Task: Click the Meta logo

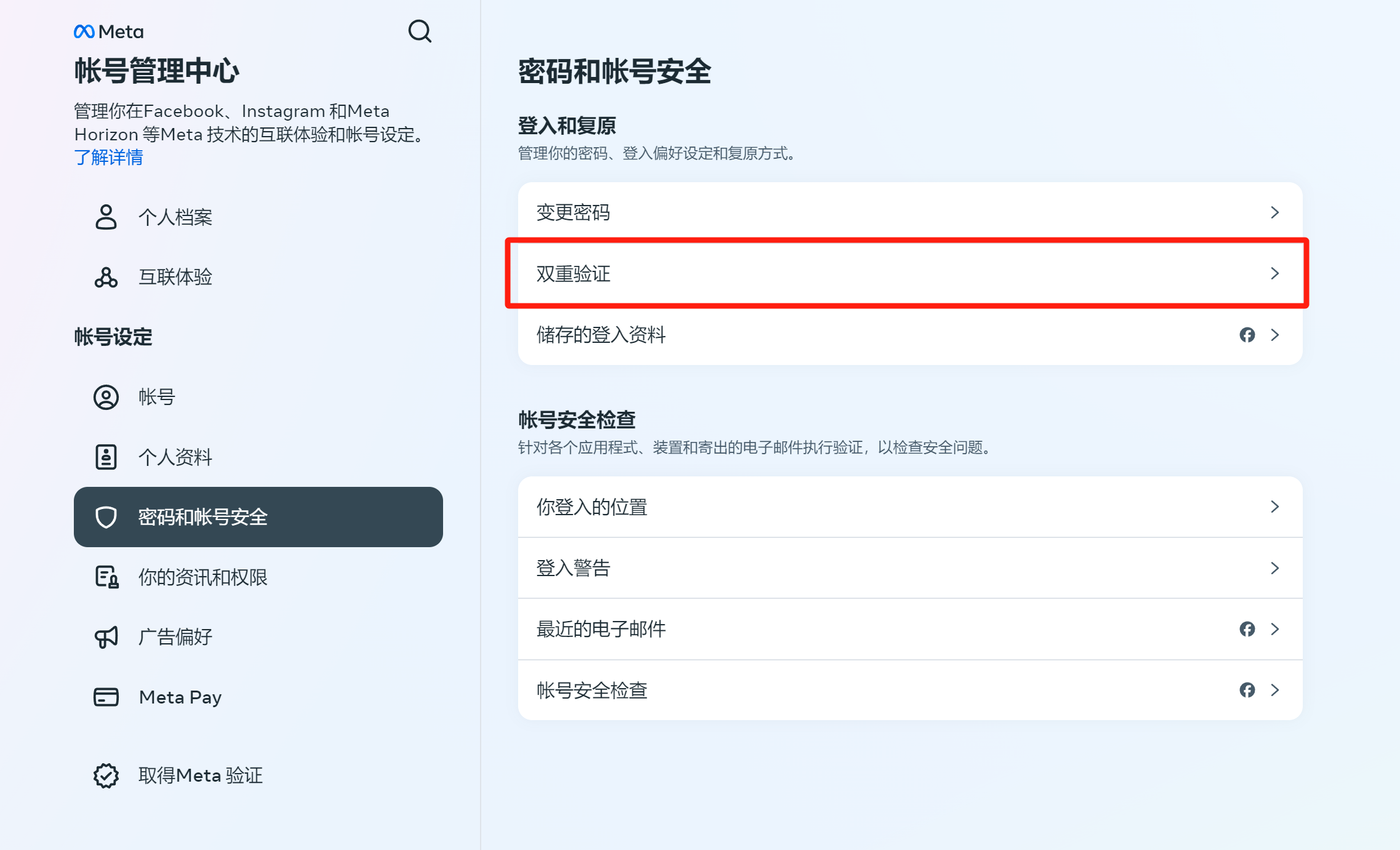Action: (x=108, y=31)
